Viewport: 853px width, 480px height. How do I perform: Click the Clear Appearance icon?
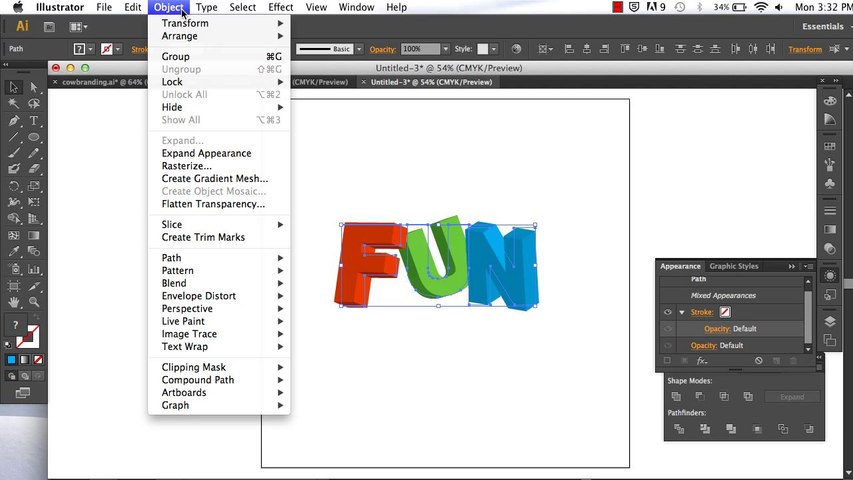pyautogui.click(x=759, y=361)
